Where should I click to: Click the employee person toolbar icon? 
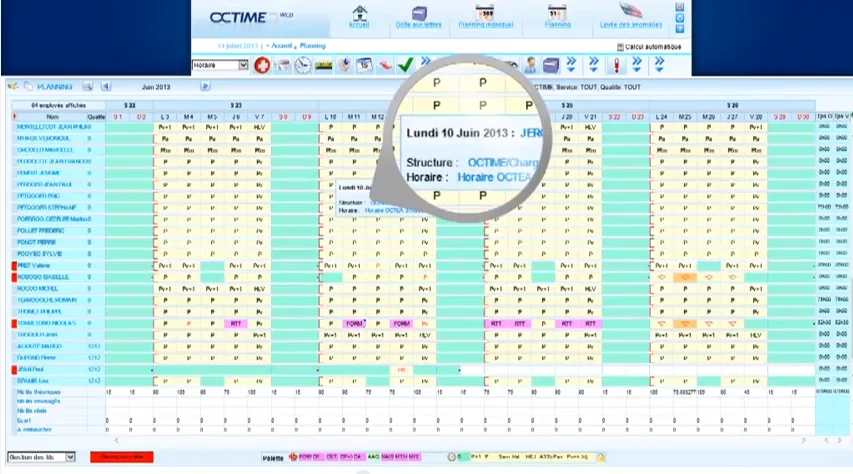(x=531, y=65)
